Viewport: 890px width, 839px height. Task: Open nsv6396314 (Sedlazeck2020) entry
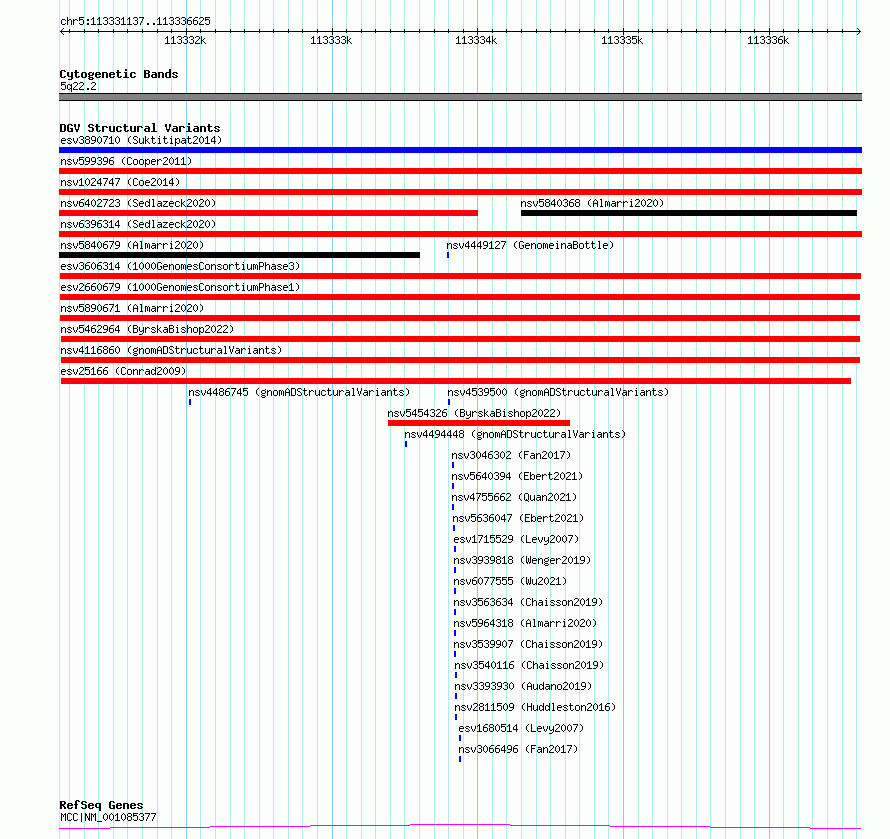point(138,224)
